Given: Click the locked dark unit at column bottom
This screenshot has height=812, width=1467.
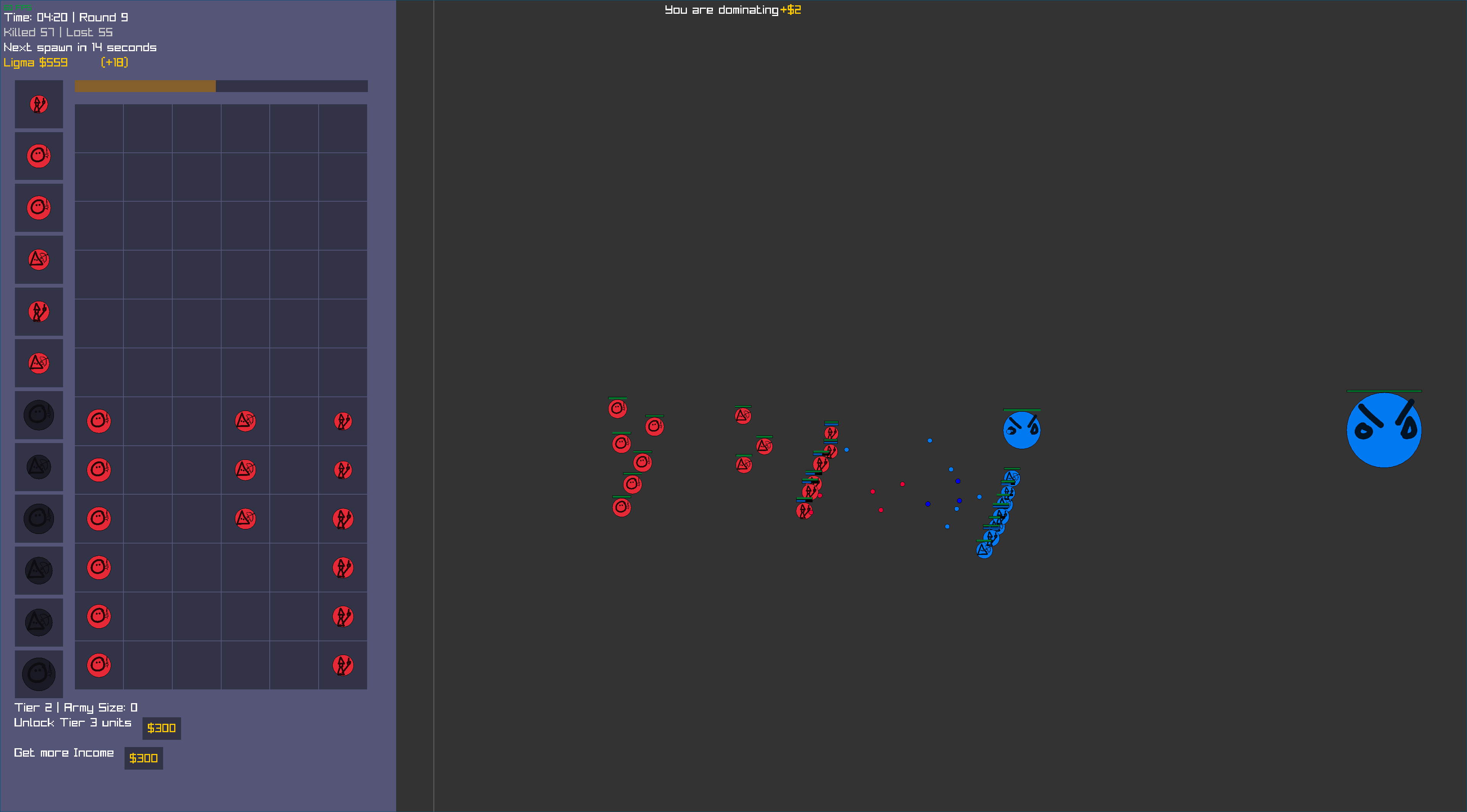Looking at the screenshot, I should pos(39,674).
